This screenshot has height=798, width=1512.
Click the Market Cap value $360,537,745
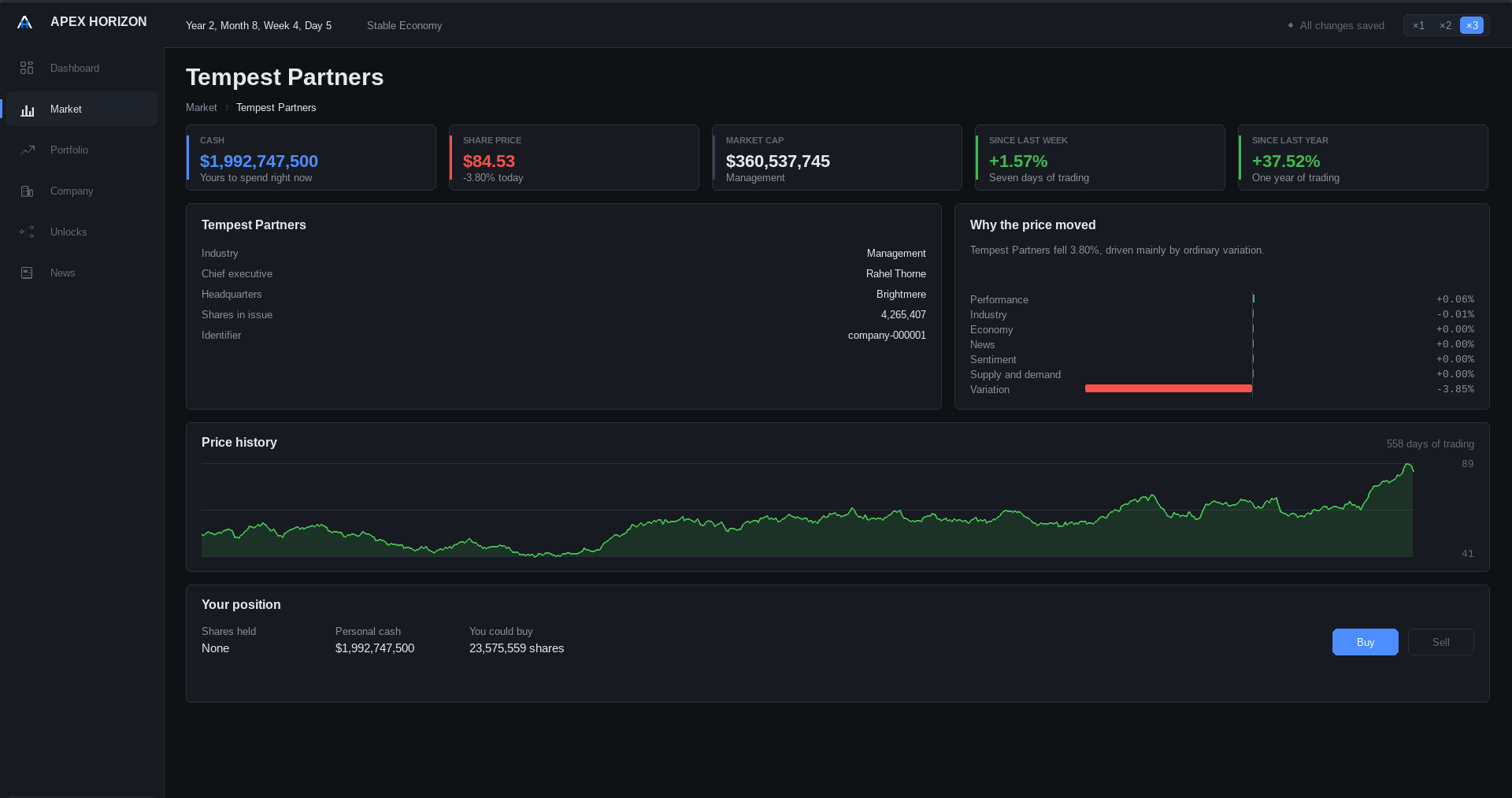[x=778, y=161]
